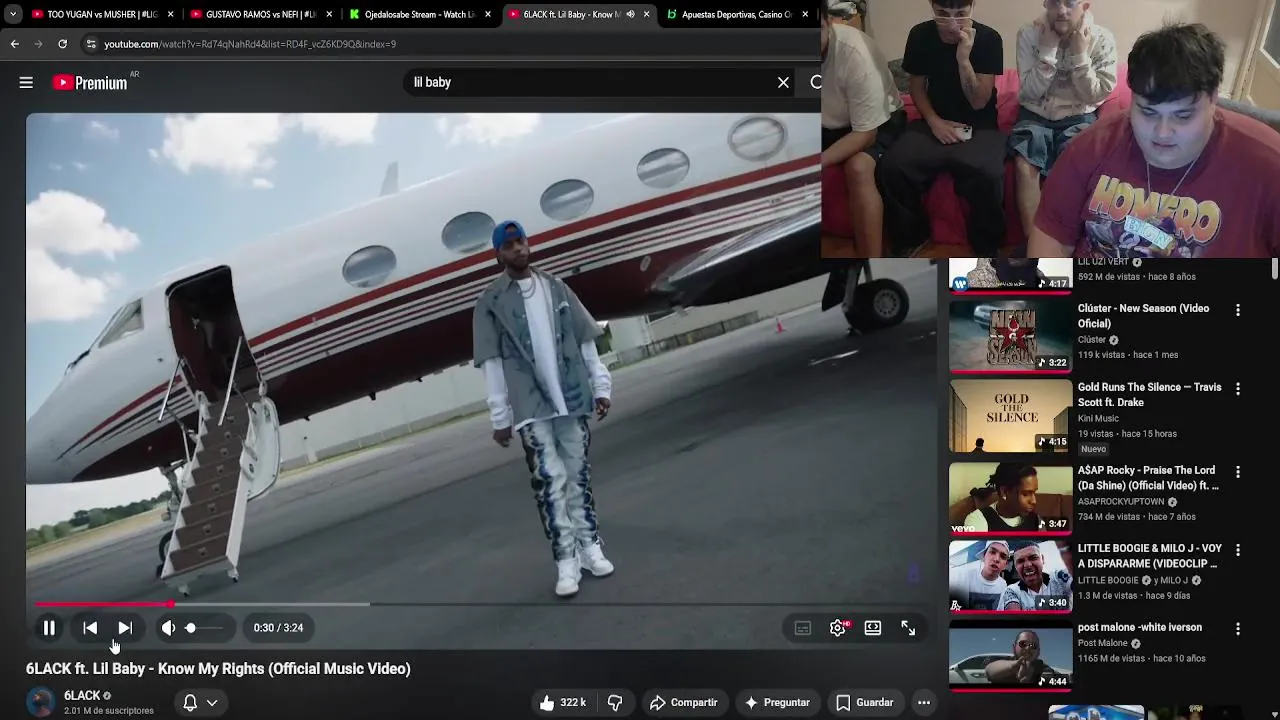The width and height of the screenshot is (1280, 720).
Task: Save video with Guardar button
Action: point(865,703)
